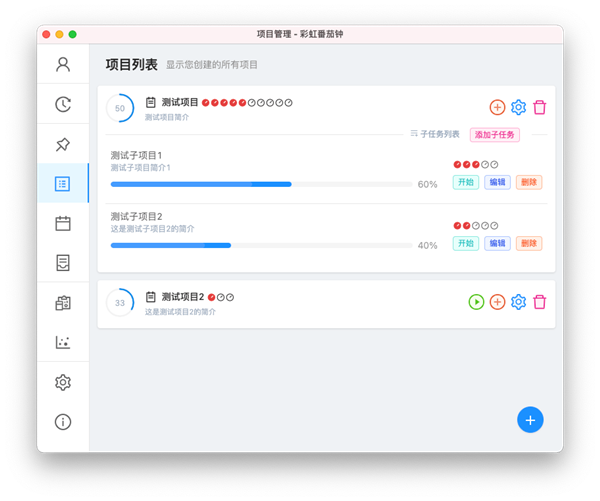Click 删除 button for 测试子项目1
Screen dimensions: 600x501
tap(529, 182)
